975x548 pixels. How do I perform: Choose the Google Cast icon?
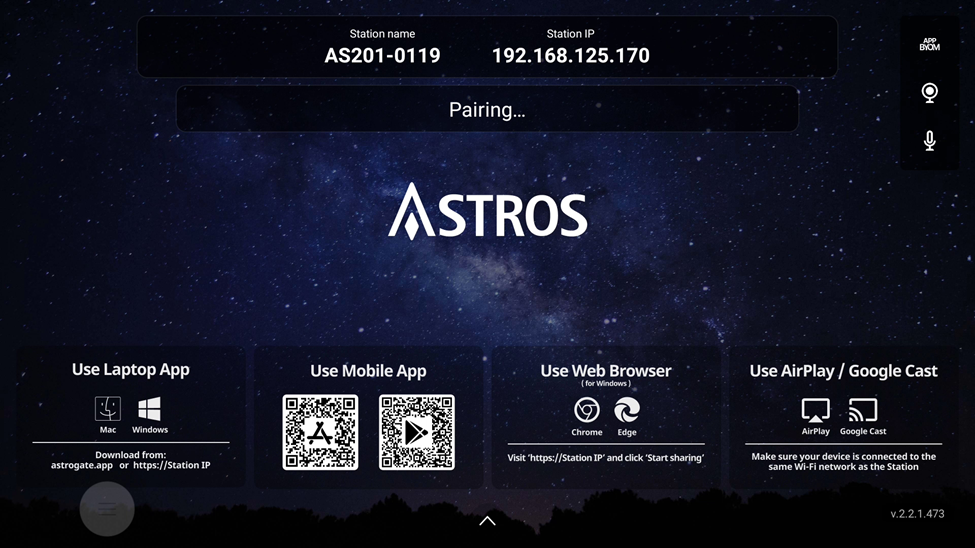863,410
